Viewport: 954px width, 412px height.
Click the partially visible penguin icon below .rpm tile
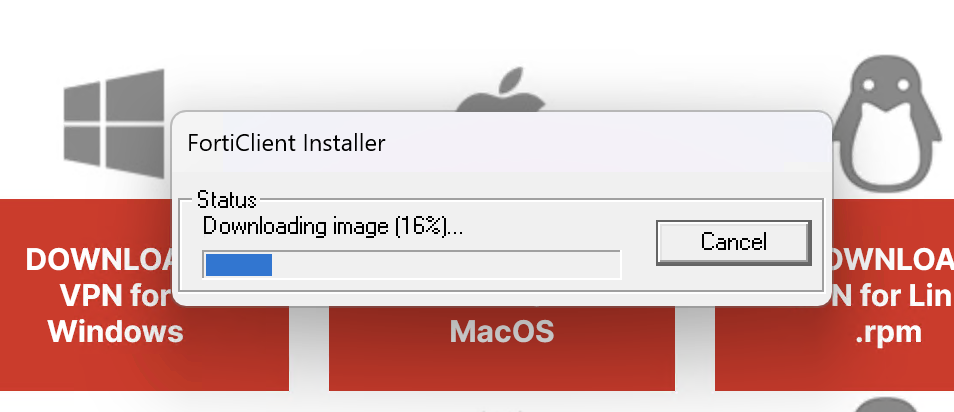pyautogui.click(x=886, y=405)
